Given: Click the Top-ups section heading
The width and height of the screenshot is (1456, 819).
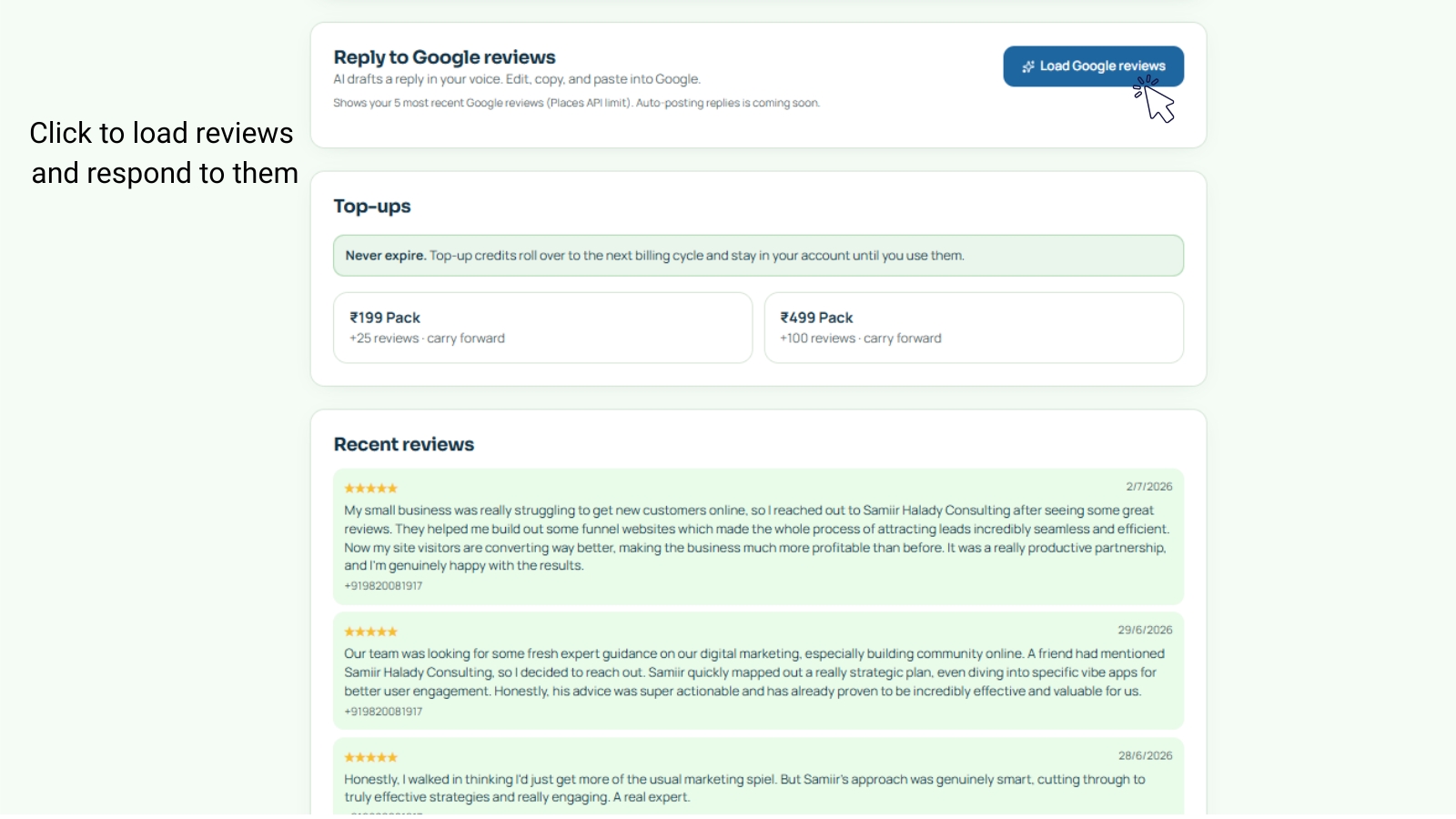Looking at the screenshot, I should 371,207.
